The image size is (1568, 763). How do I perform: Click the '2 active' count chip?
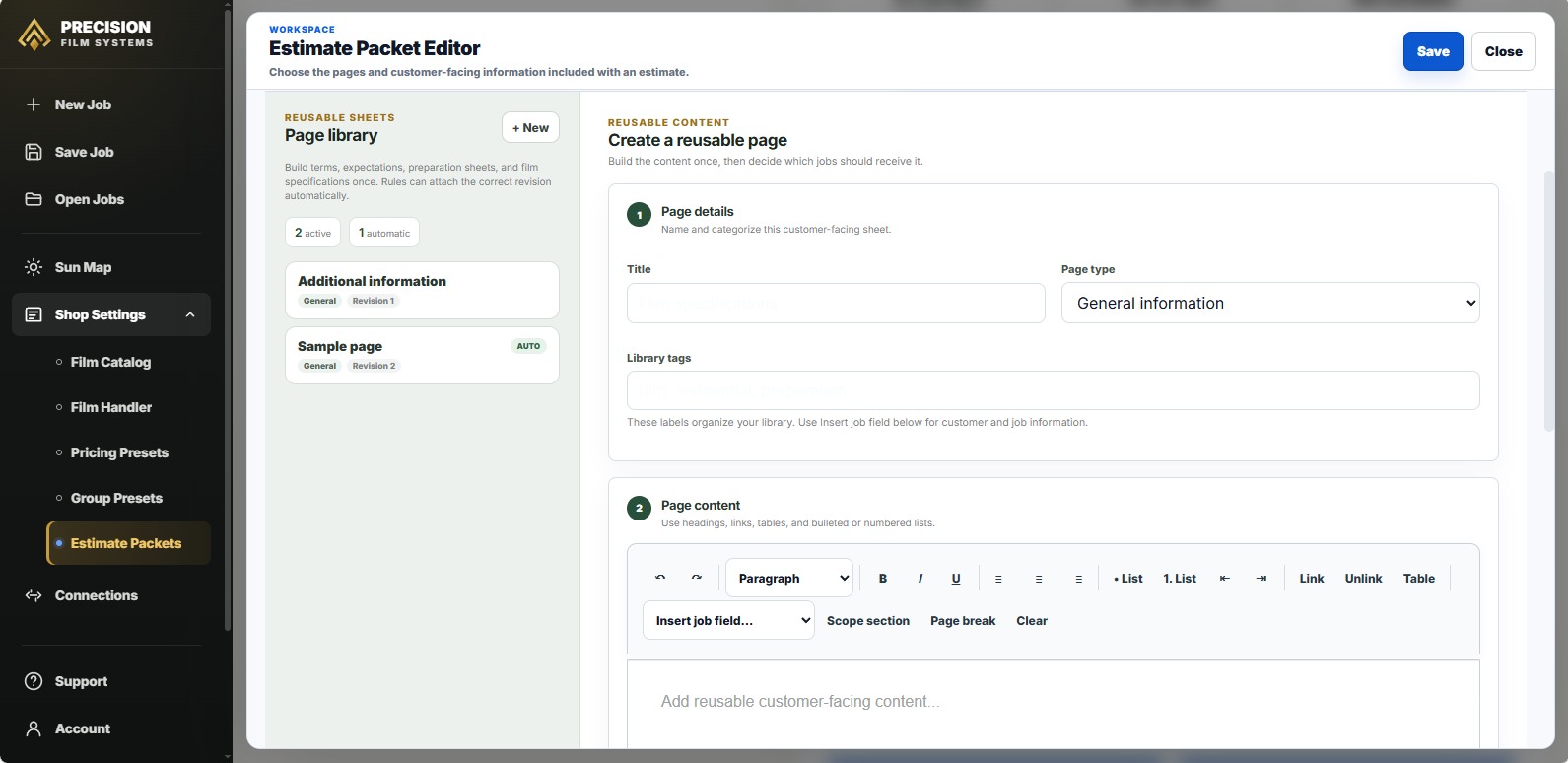click(x=312, y=233)
